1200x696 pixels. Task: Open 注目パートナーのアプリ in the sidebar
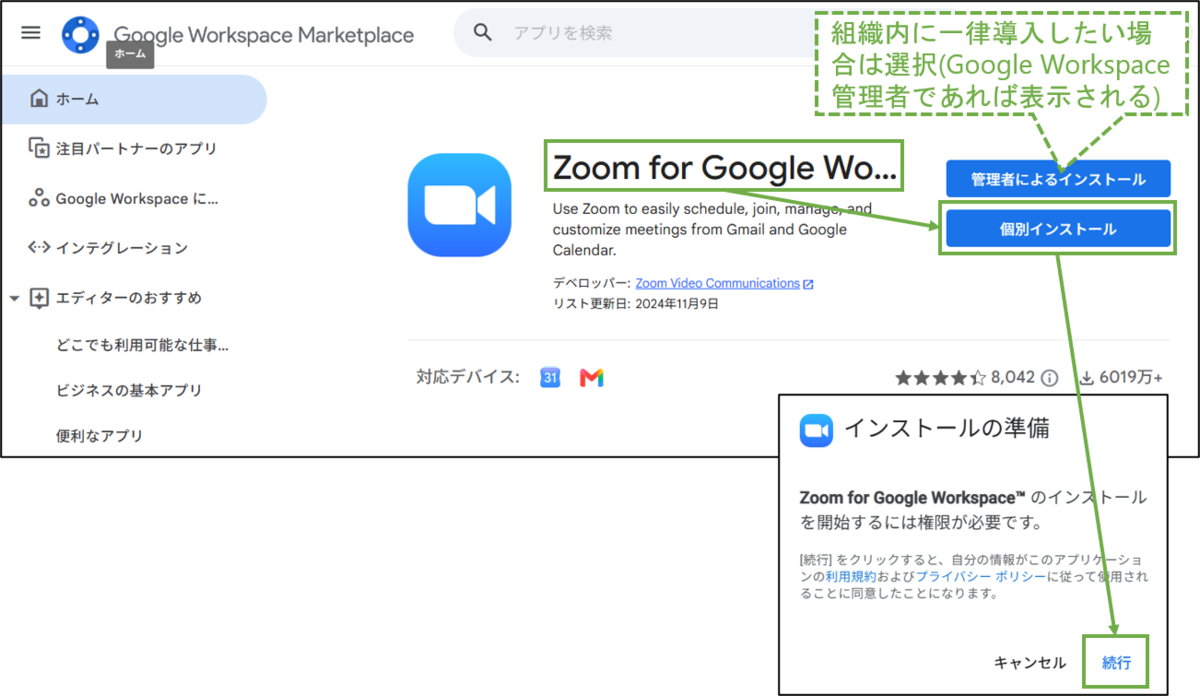pyautogui.click(x=134, y=149)
